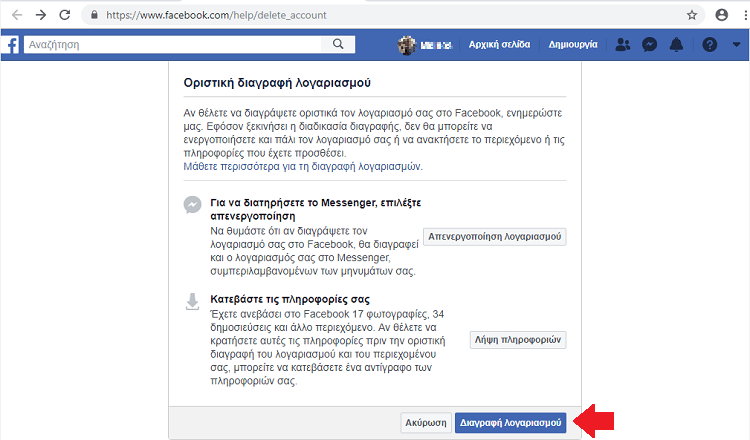This screenshot has width=750, height=440.
Task: Open Δημιουργία menu item
Action: 573,44
